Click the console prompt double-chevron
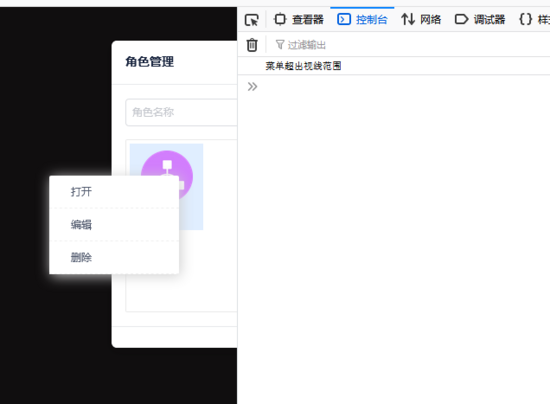Image resolution: width=550 pixels, height=404 pixels. 252,86
